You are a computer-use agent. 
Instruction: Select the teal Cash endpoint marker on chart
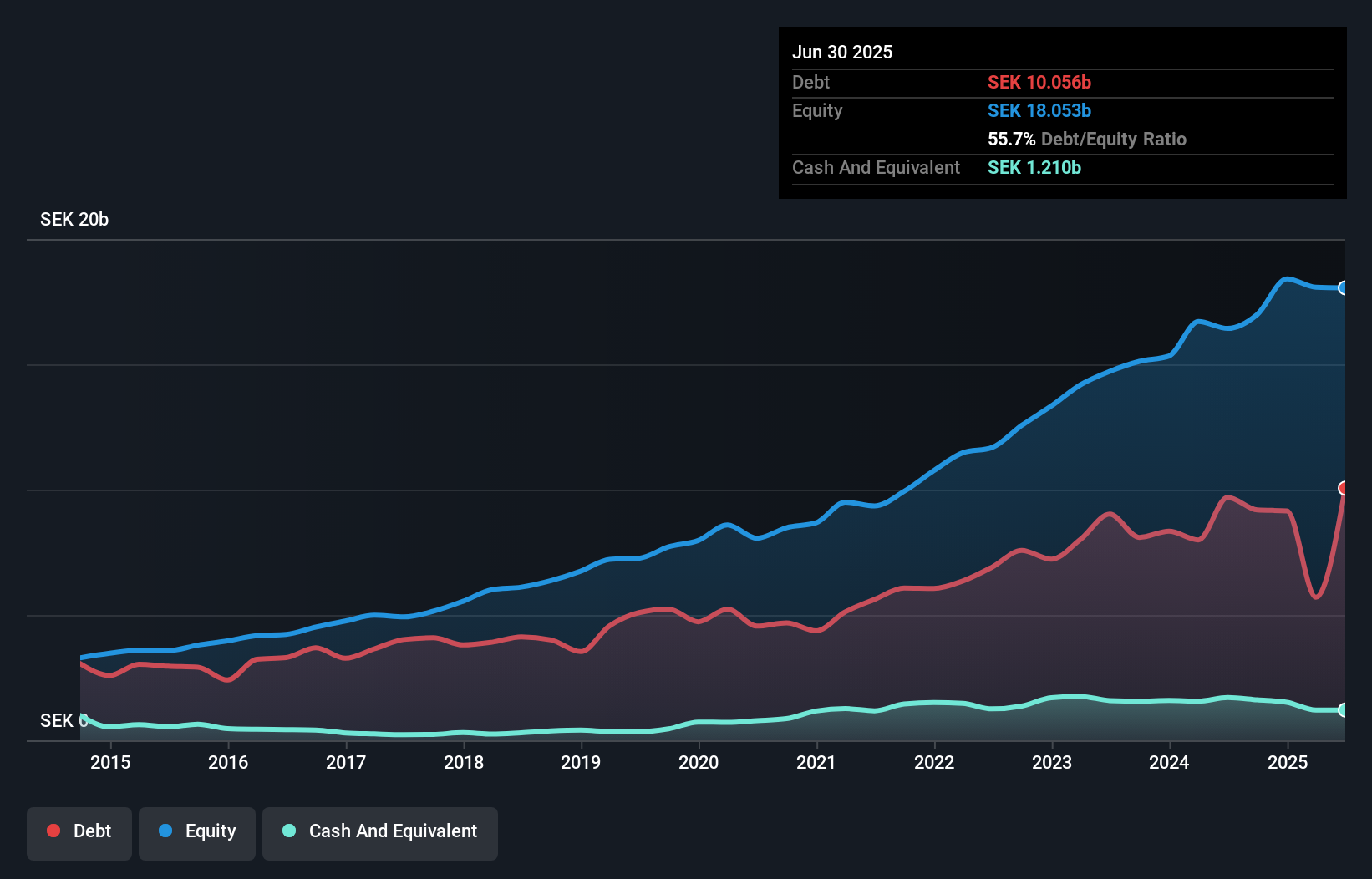pyautogui.click(x=1343, y=710)
